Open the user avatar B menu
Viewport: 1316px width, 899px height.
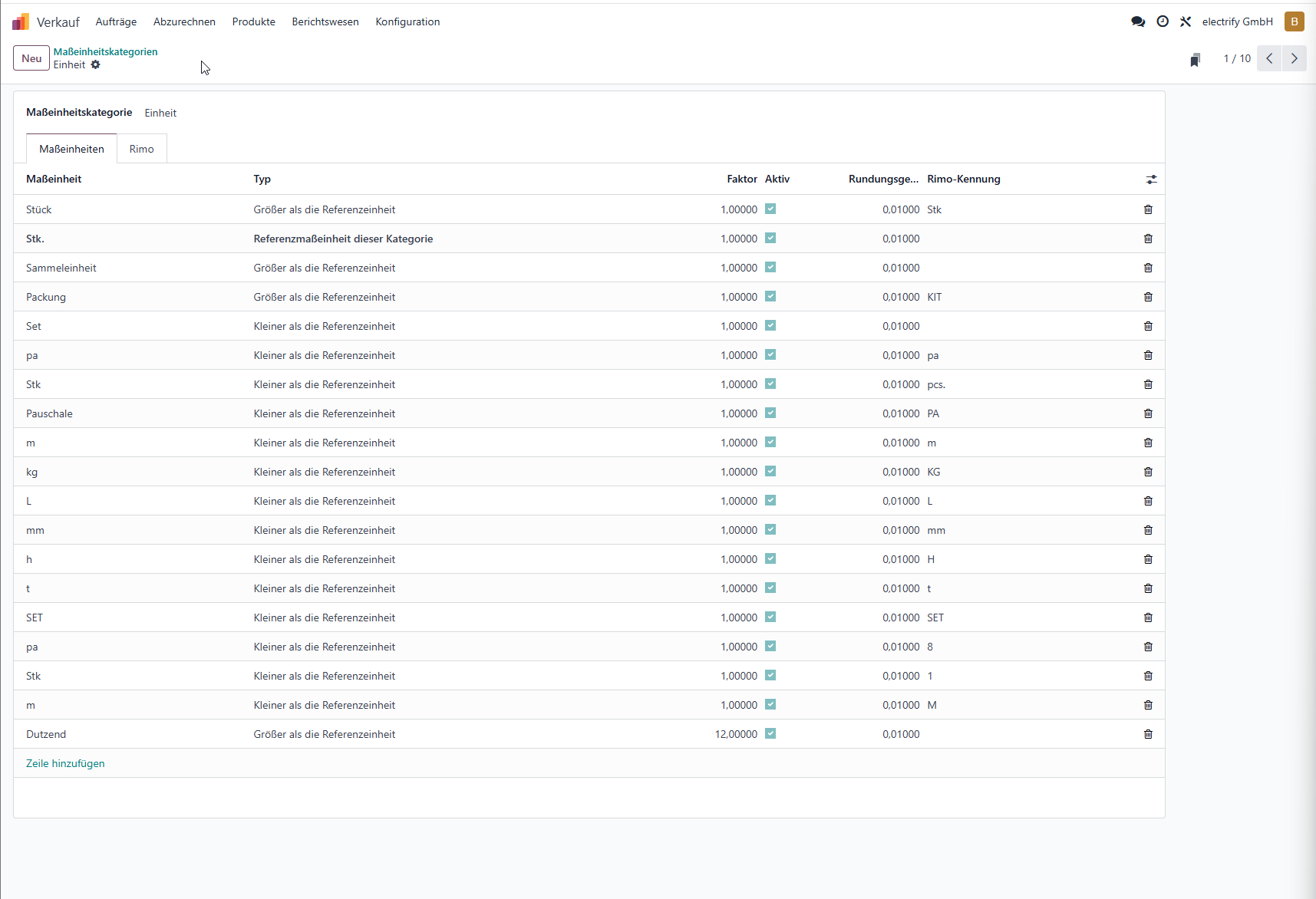(x=1295, y=21)
